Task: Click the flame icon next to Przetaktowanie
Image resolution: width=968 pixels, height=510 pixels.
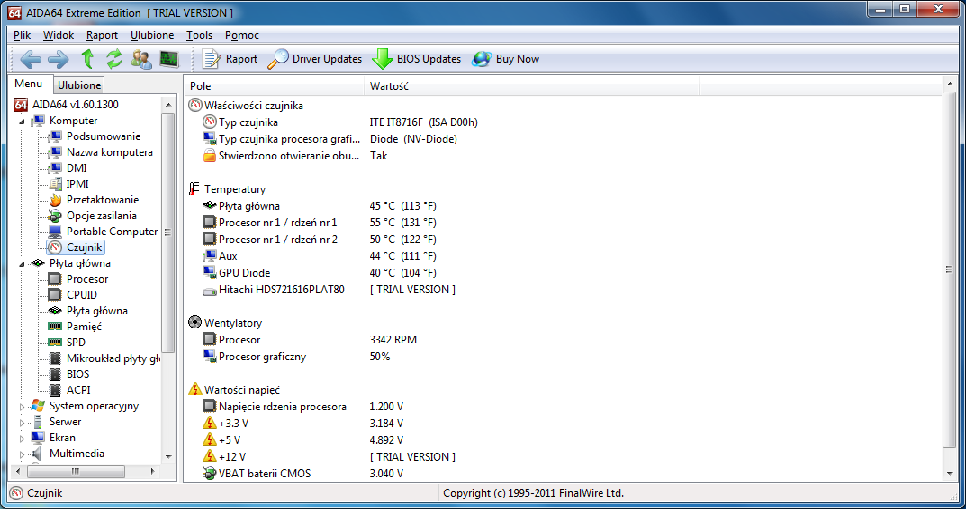Action: pos(56,200)
